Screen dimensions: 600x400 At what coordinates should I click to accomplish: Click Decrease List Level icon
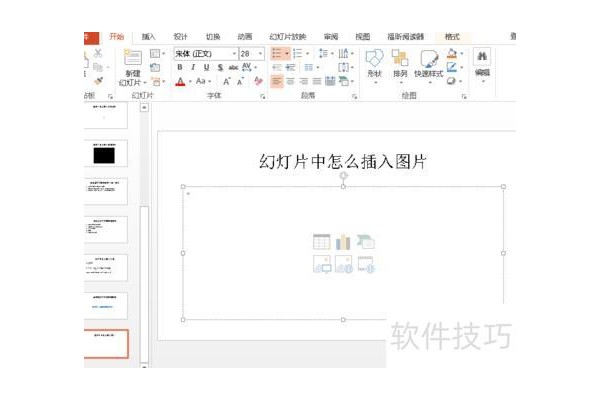pos(277,67)
